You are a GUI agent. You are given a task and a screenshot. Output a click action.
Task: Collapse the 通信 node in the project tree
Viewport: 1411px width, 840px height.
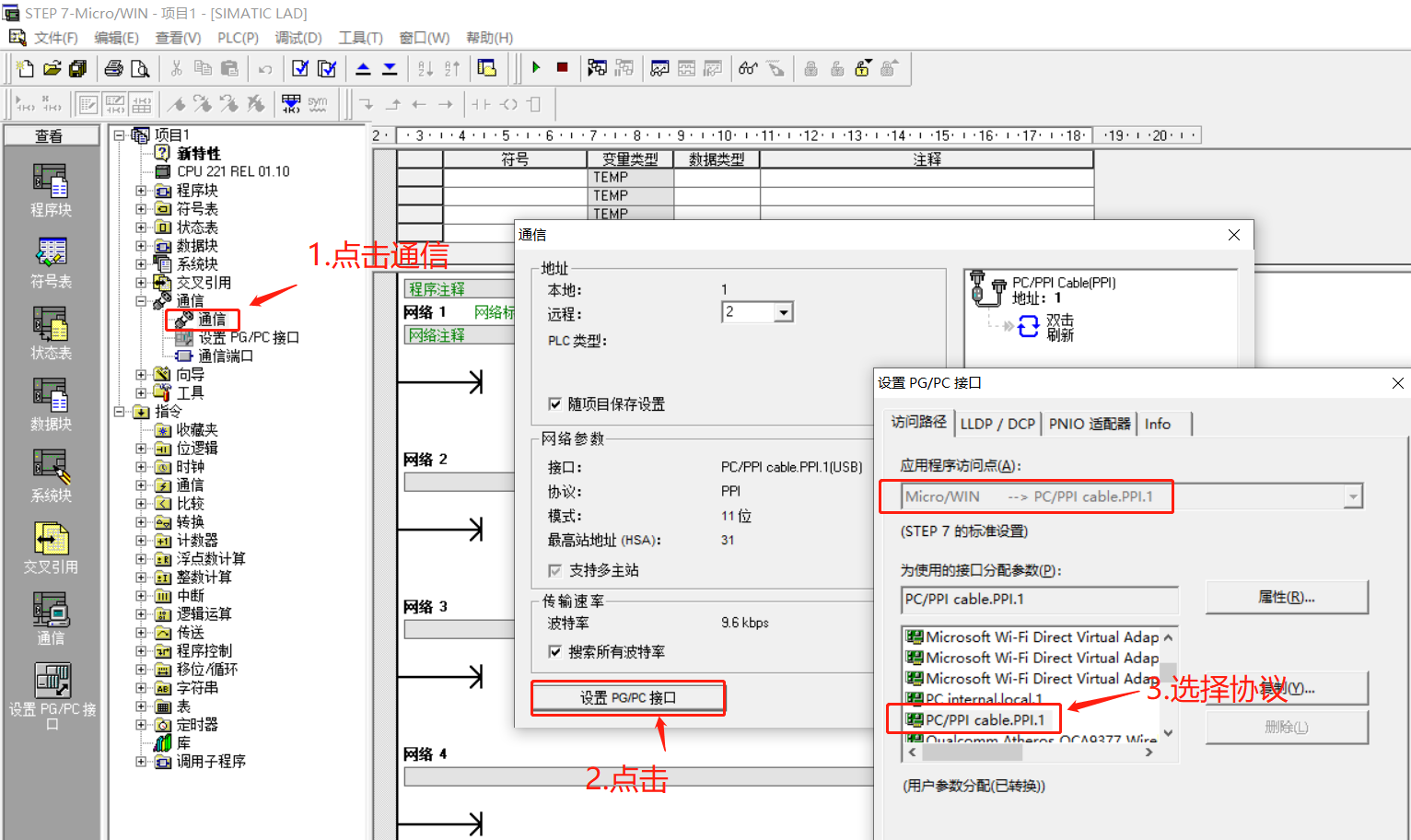coord(141,301)
